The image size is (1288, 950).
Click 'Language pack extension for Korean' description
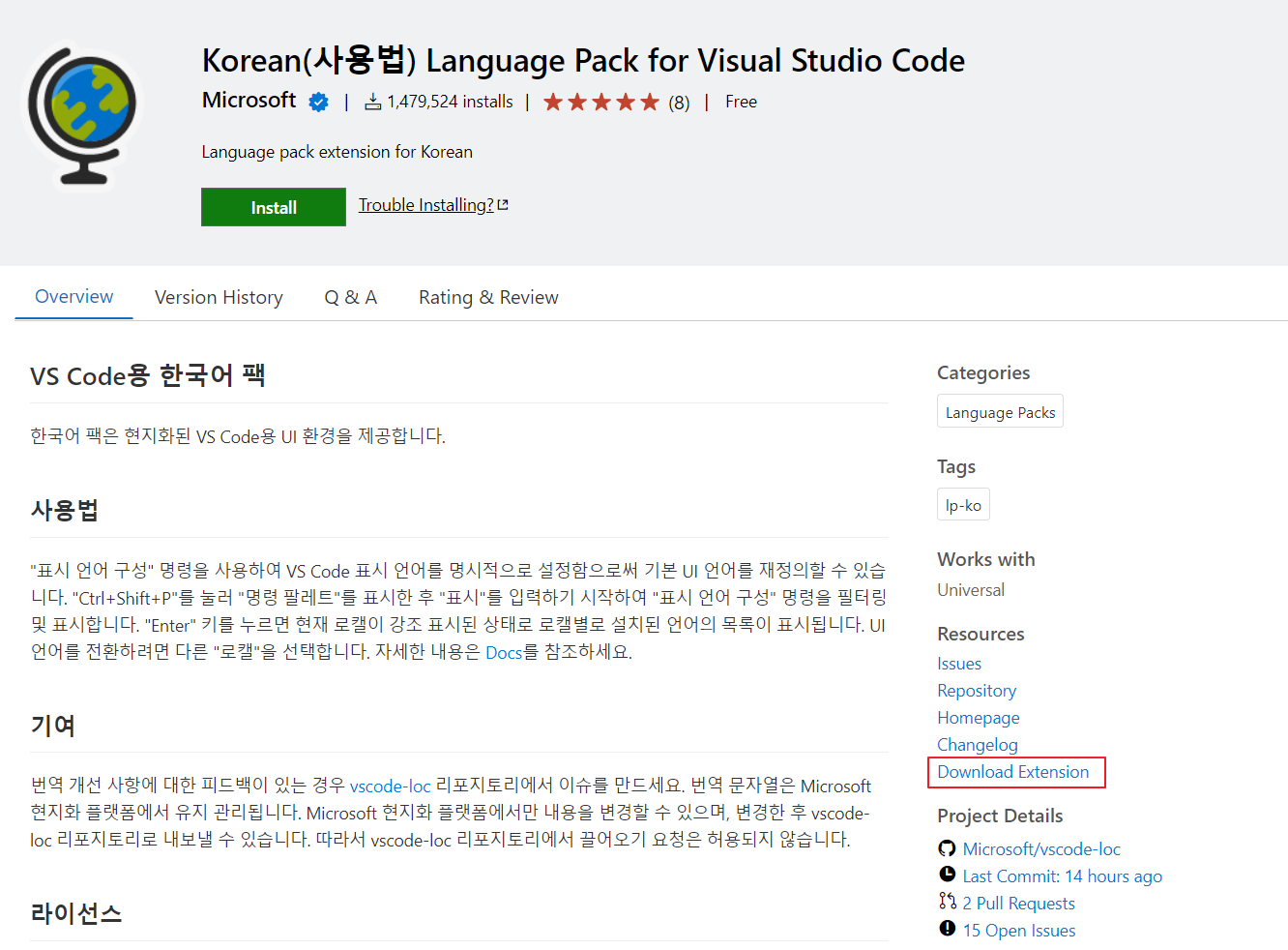[x=337, y=152]
